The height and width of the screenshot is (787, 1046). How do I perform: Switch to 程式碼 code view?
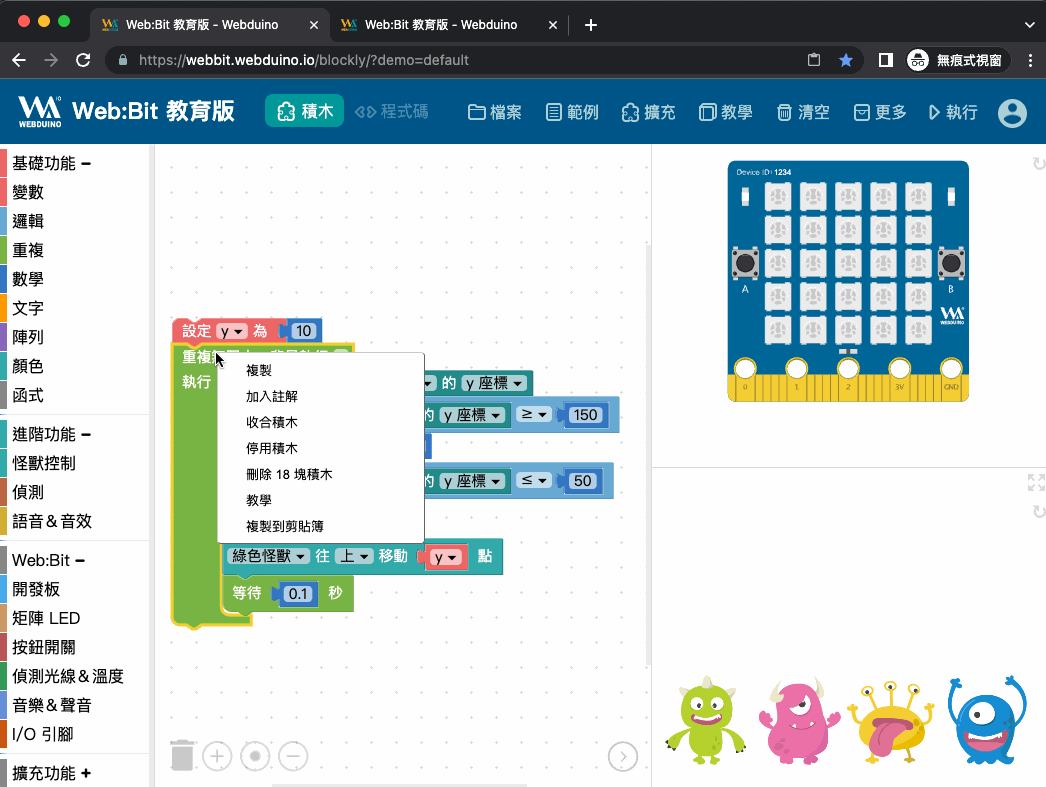pos(392,112)
